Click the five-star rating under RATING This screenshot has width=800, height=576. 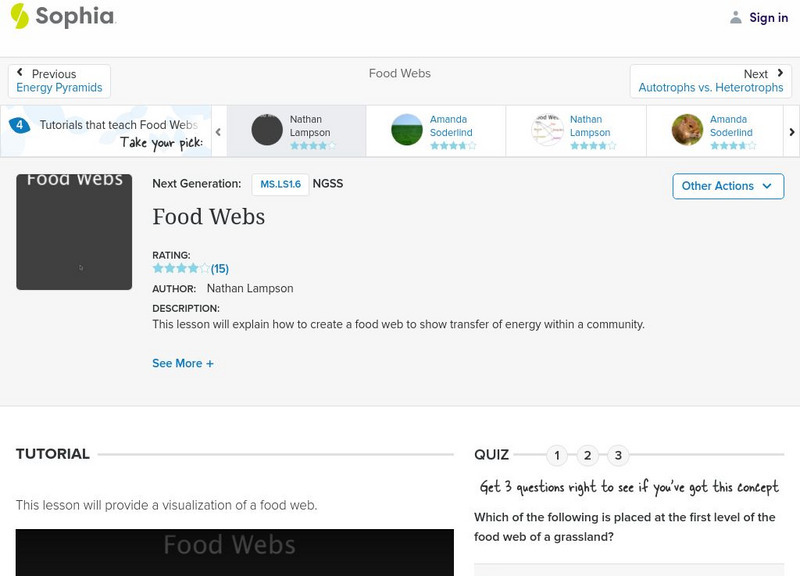coord(181,268)
